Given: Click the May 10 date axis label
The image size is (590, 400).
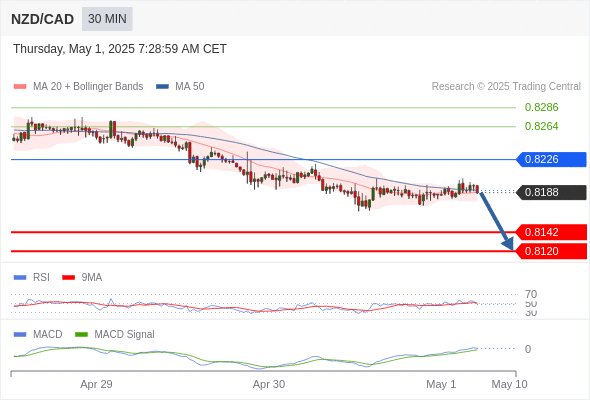Looking at the screenshot, I should pyautogui.click(x=509, y=384).
